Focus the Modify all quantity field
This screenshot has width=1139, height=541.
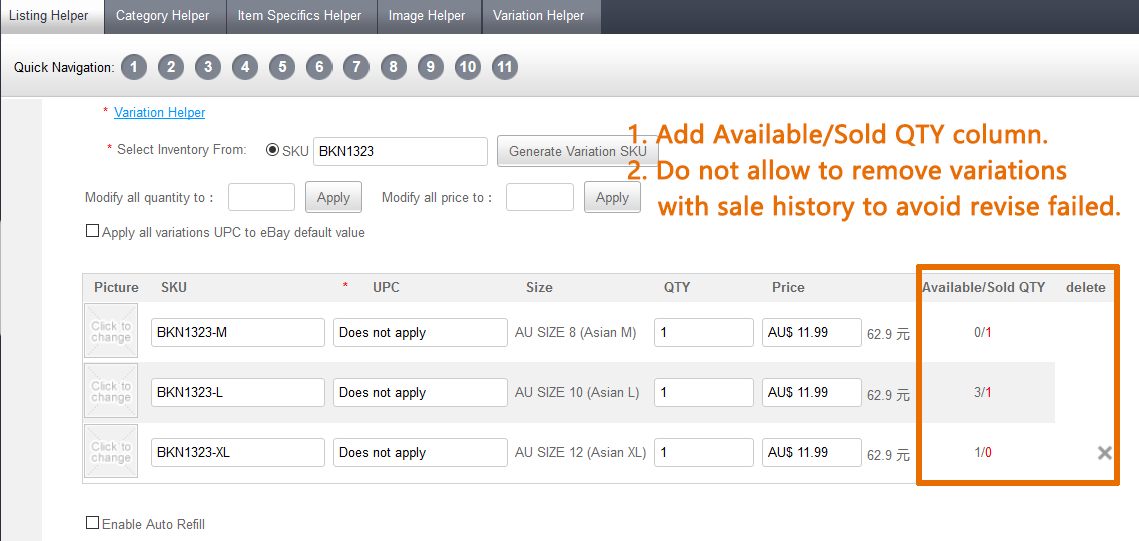[x=262, y=197]
